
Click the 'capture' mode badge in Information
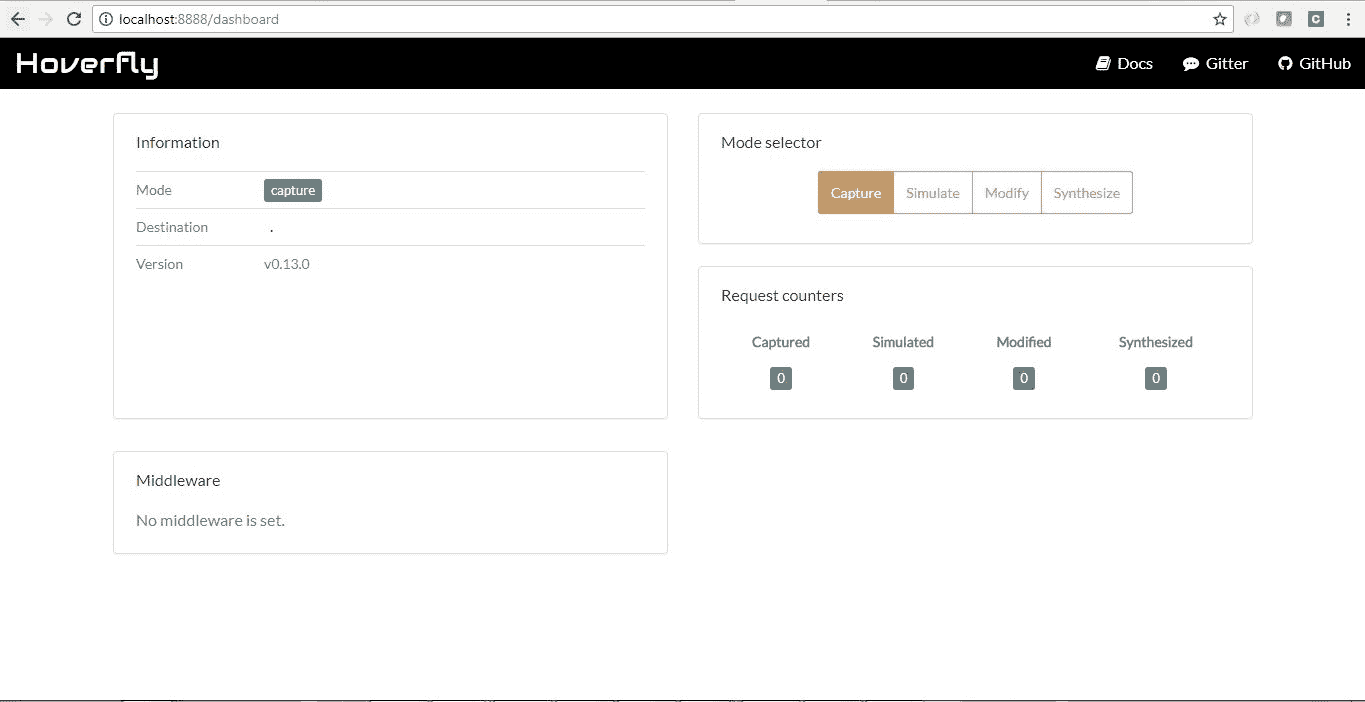coord(293,190)
